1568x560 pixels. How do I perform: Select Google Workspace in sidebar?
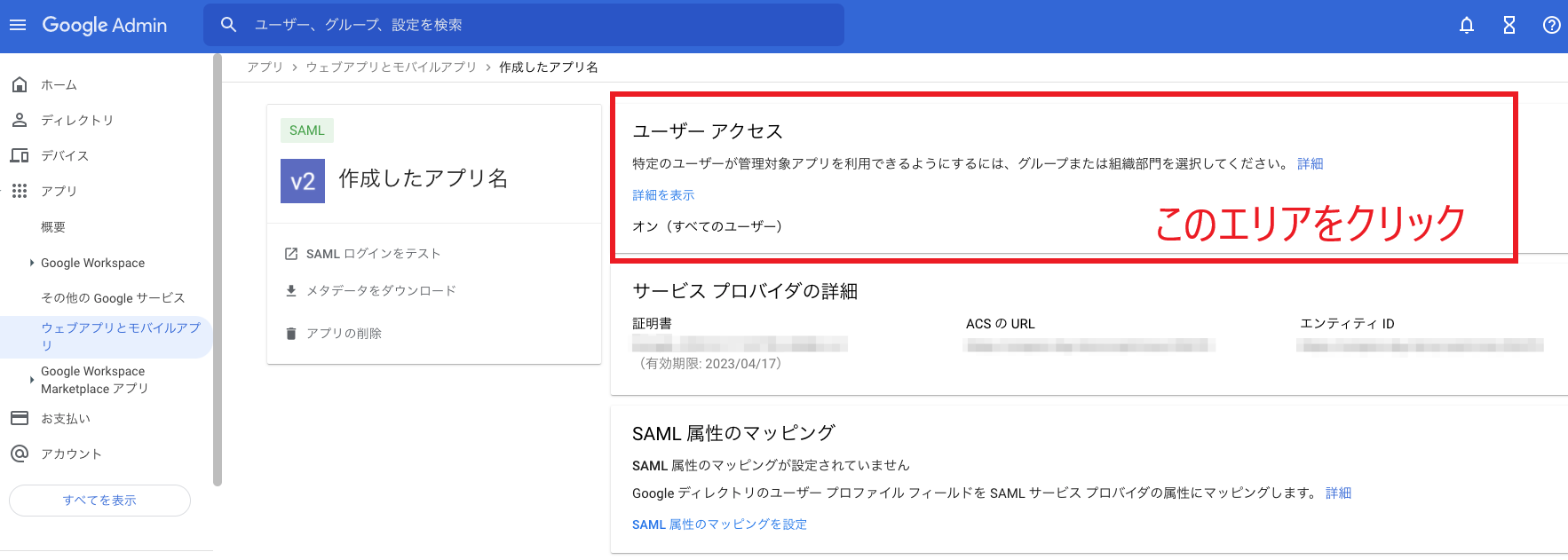(x=92, y=263)
